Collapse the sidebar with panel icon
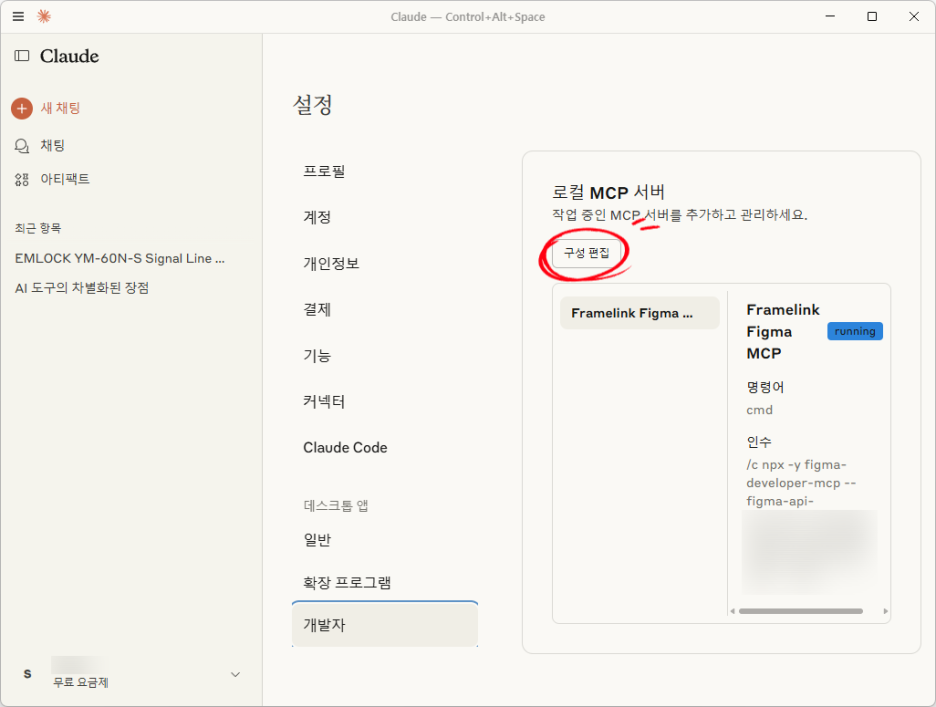The width and height of the screenshot is (936, 707). [22, 56]
